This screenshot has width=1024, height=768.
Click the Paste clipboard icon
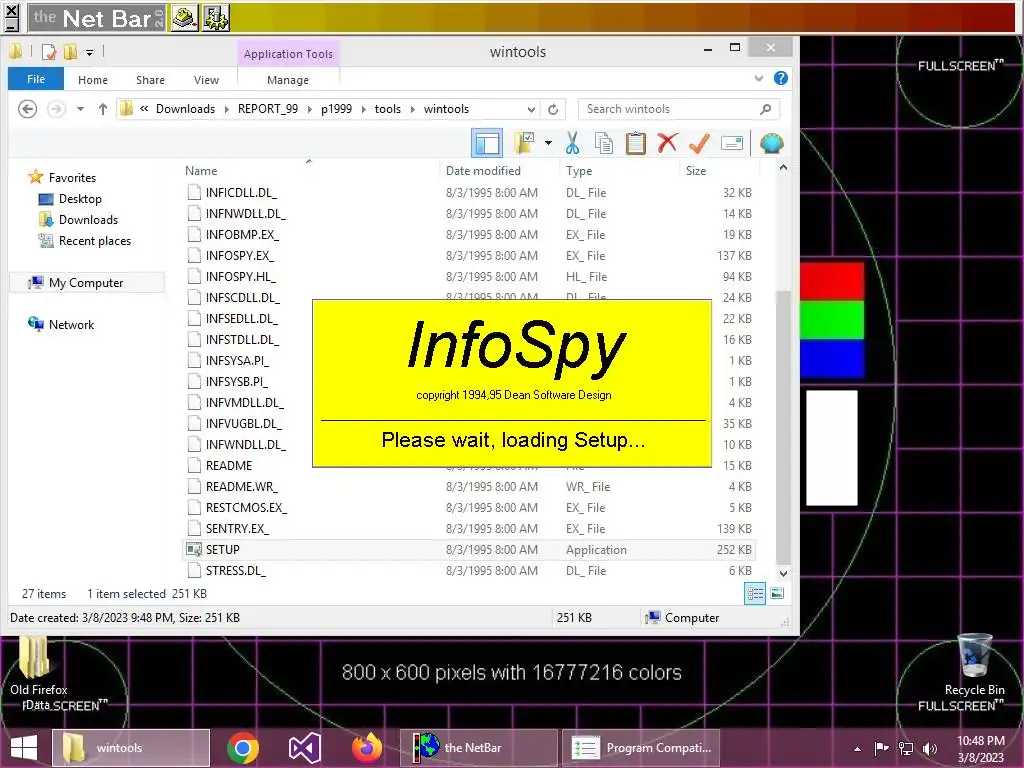(635, 143)
